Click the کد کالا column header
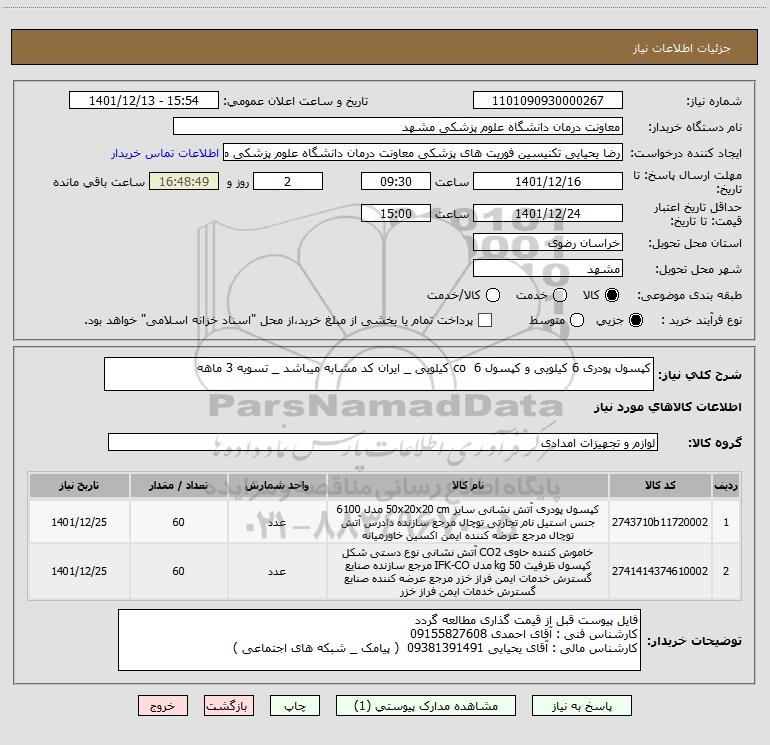The image size is (770, 745). [660, 486]
